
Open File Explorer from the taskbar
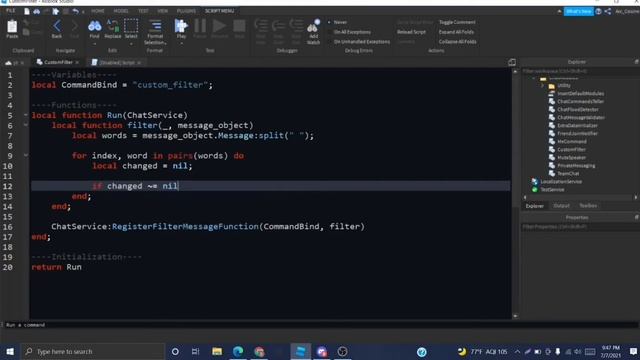[x=217, y=351]
